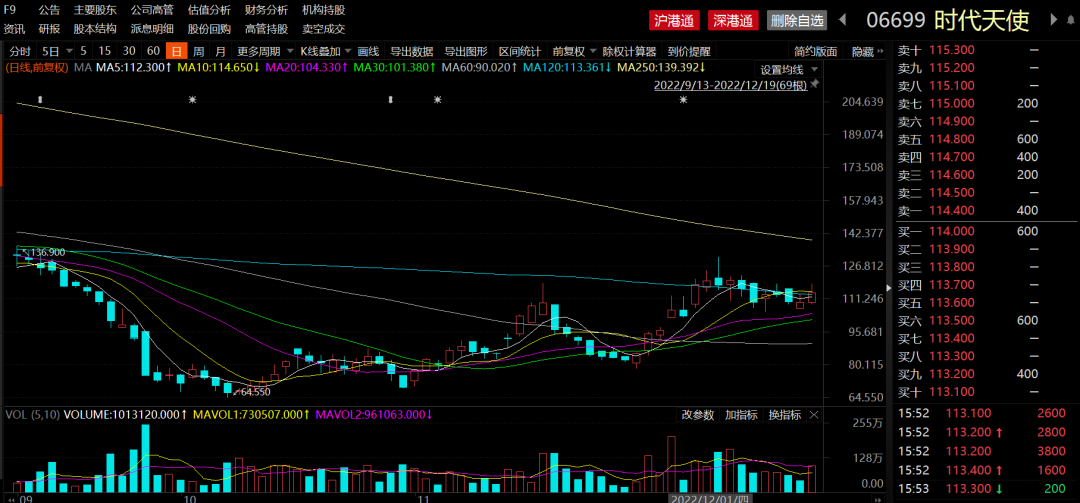Open the 更多周期 dropdown

pyautogui.click(x=263, y=51)
